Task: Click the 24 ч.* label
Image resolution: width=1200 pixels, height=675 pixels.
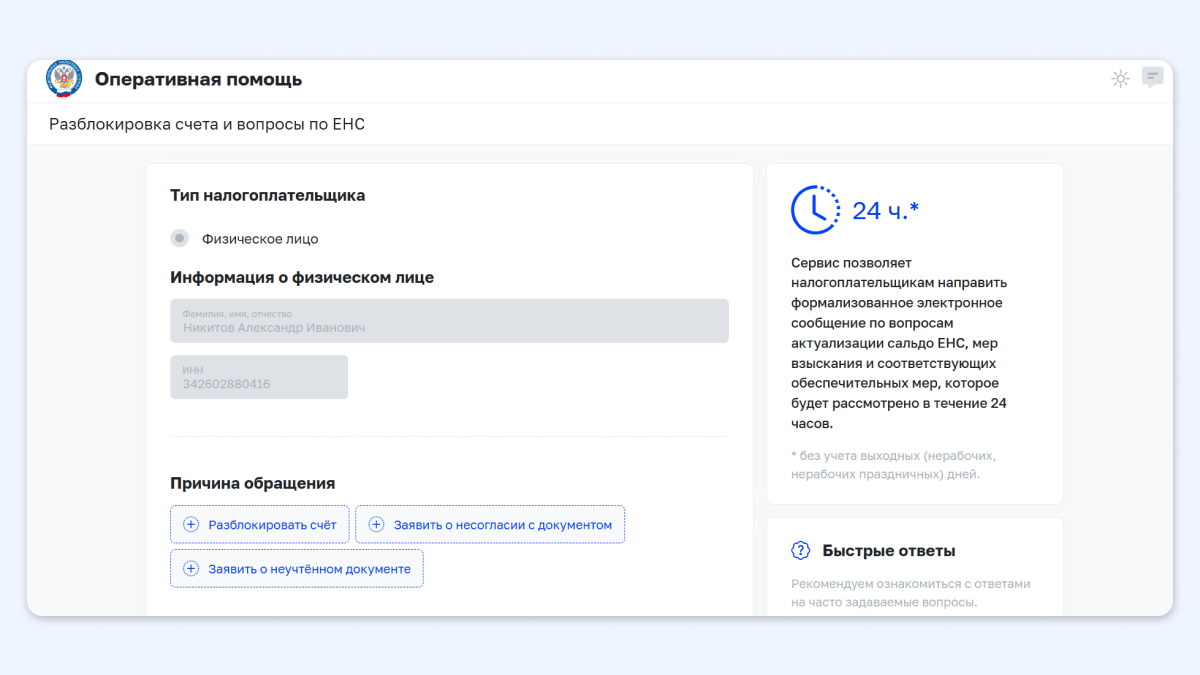Action: tap(885, 211)
